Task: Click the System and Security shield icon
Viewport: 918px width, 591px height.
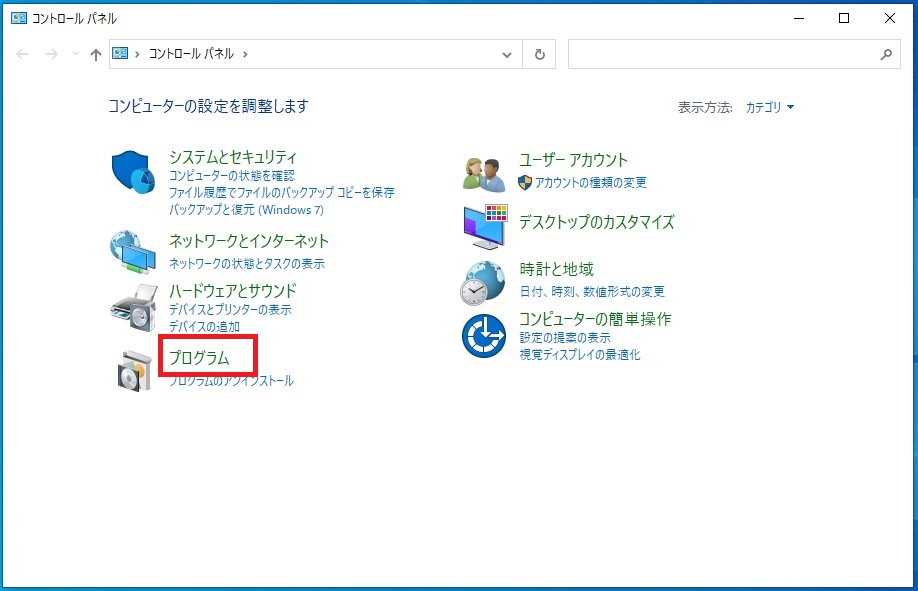Action: click(132, 172)
